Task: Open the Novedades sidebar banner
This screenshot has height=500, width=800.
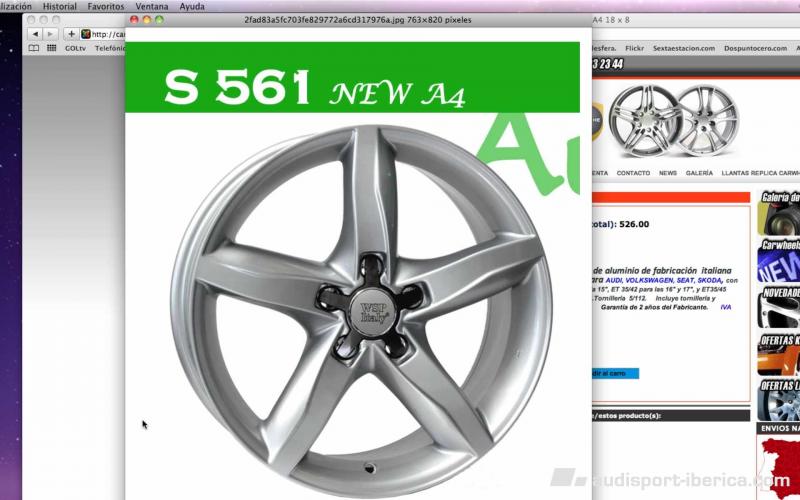Action: tap(779, 307)
